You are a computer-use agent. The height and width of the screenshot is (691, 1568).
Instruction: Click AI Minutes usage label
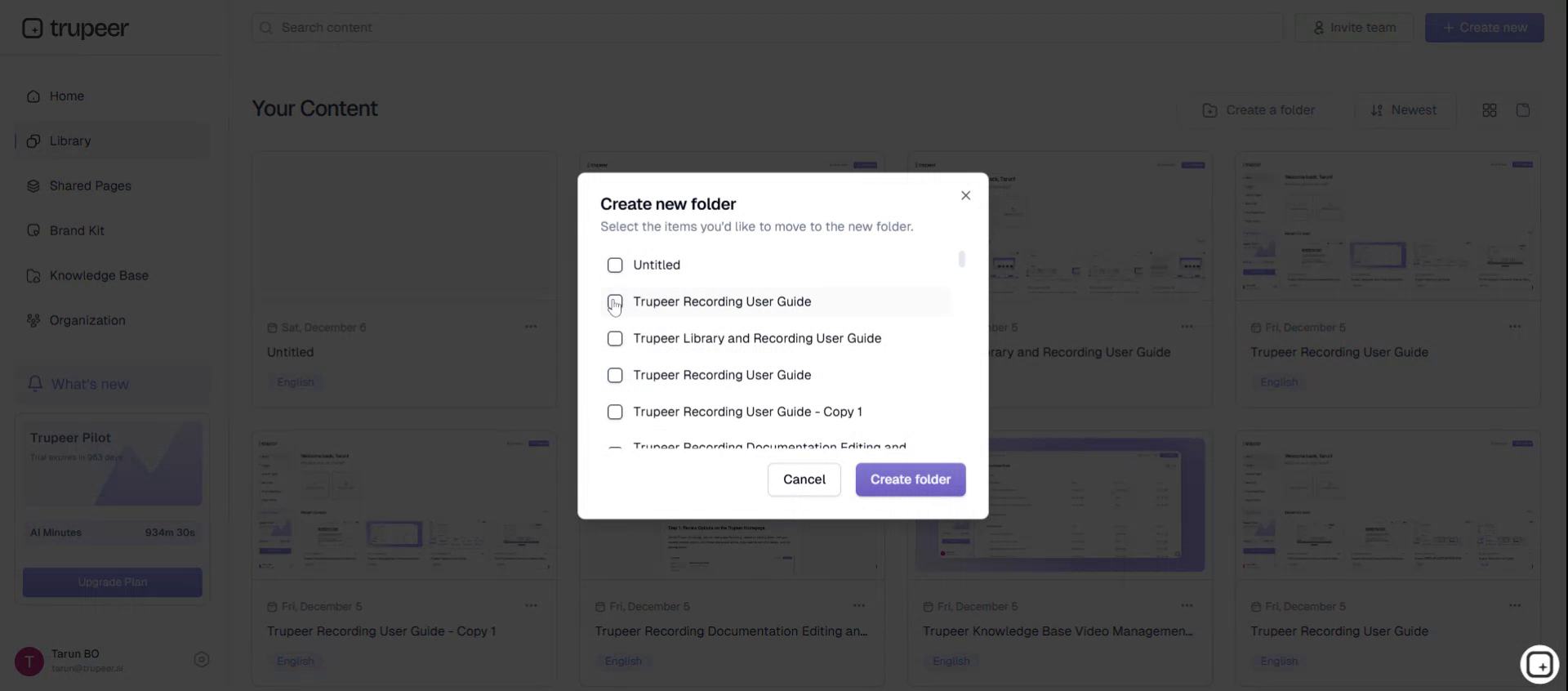coord(56,533)
